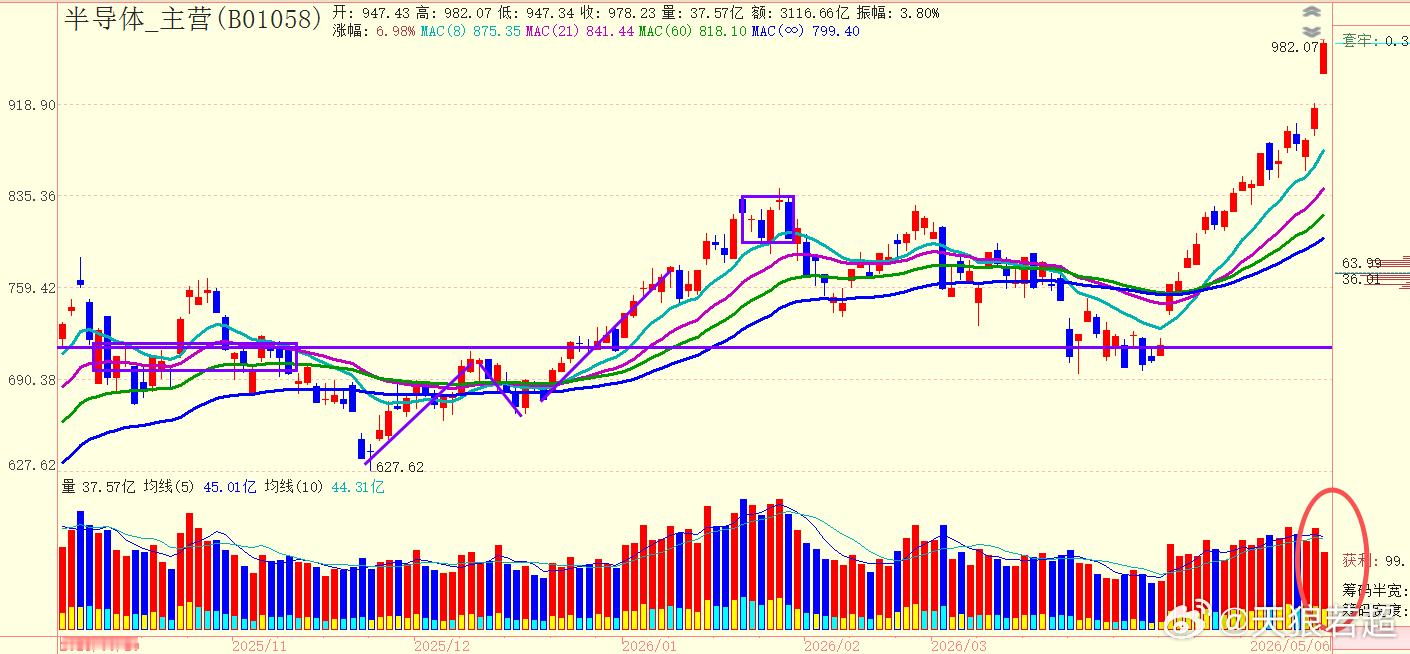Click the 918.90 price axis label
The image size is (1410, 654).
pyautogui.click(x=32, y=105)
